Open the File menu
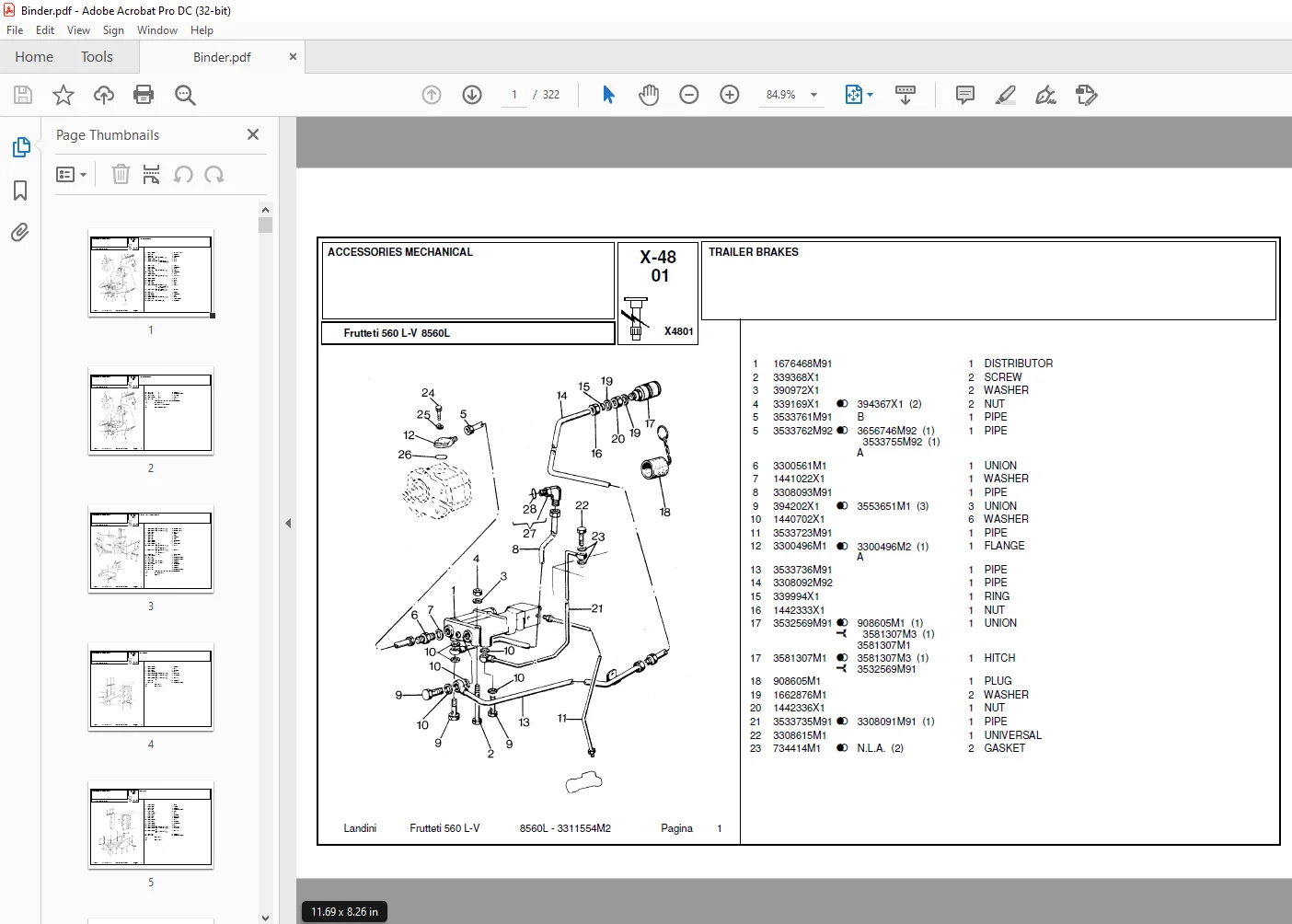Viewport: 1292px width, 924px height. [x=15, y=30]
